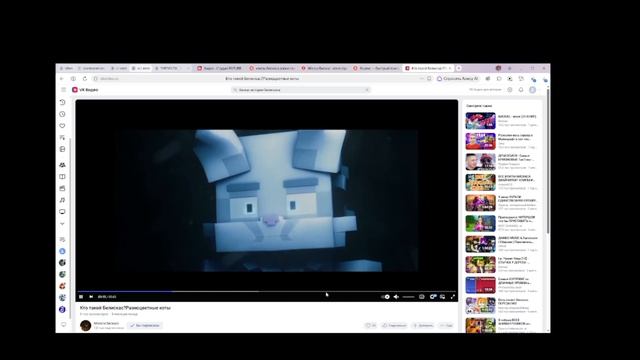
Task: Open the channel avatar below the video
Action: [86, 325]
